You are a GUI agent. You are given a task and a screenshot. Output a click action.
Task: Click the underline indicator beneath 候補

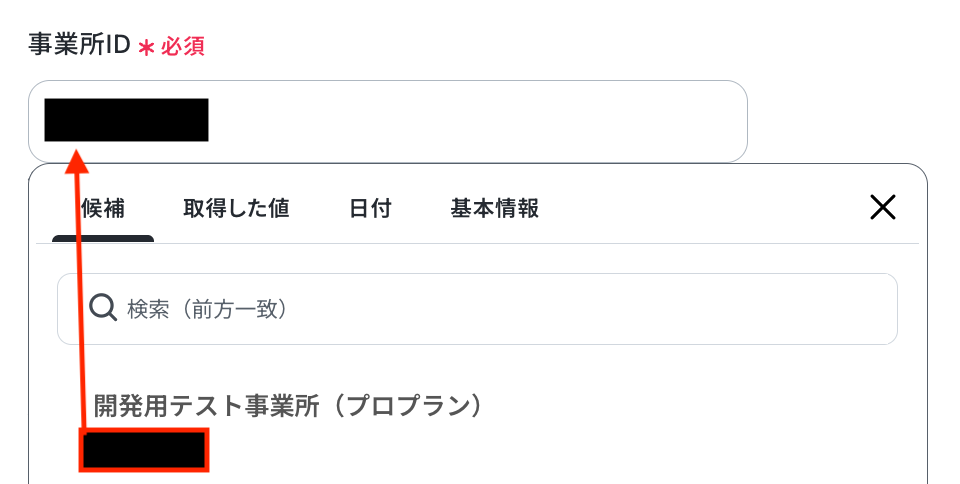coord(103,239)
